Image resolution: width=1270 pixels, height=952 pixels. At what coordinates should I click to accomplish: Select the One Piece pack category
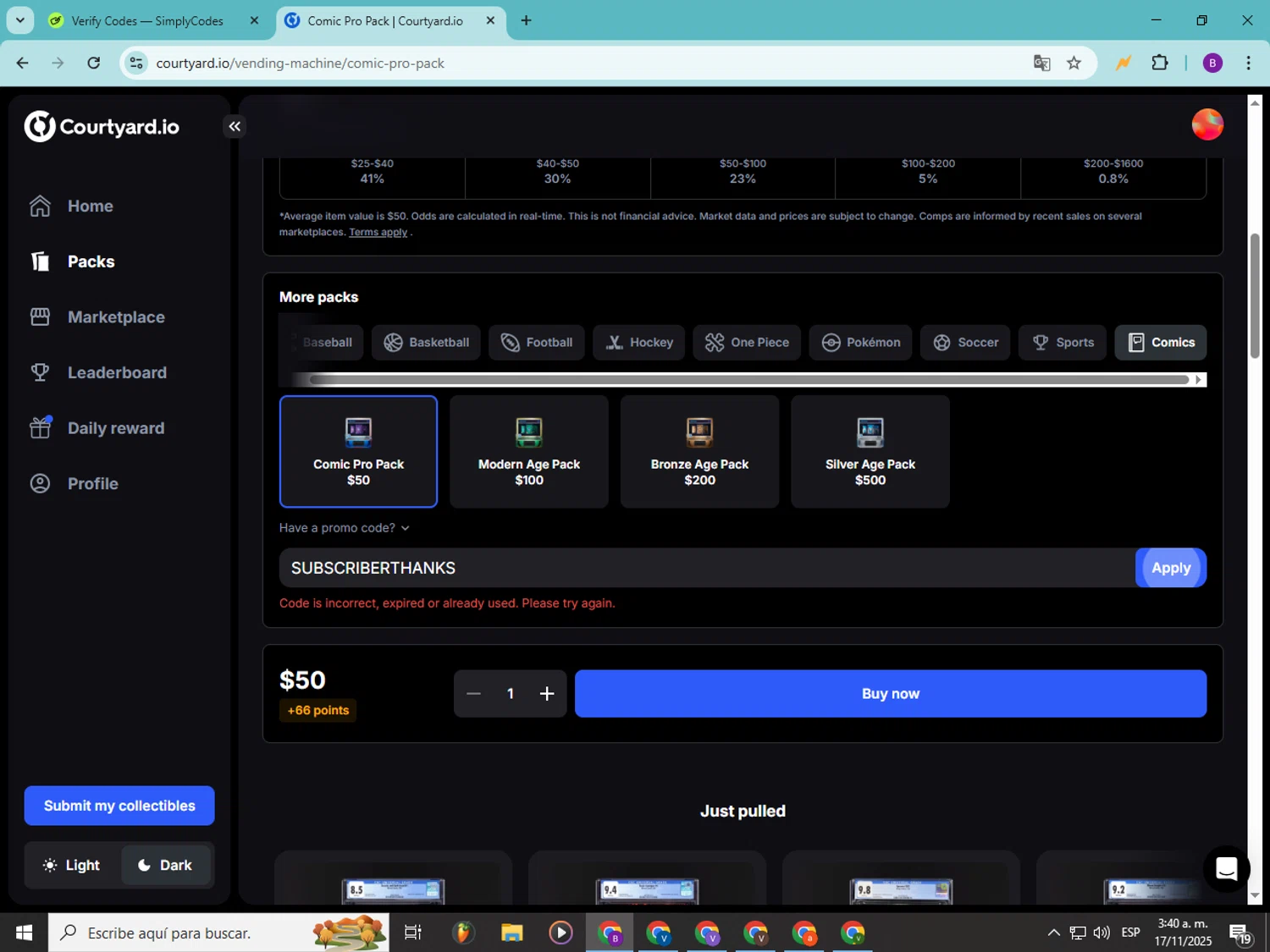[747, 343]
